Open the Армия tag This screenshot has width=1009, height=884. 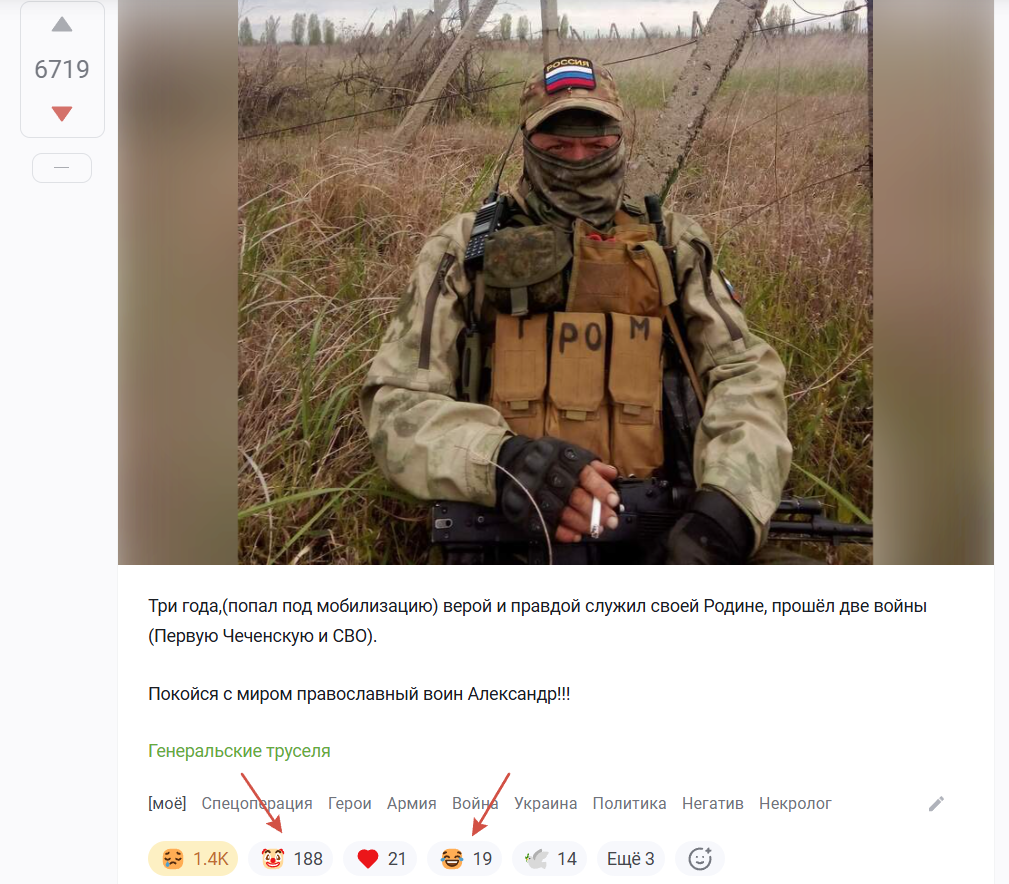tap(411, 804)
